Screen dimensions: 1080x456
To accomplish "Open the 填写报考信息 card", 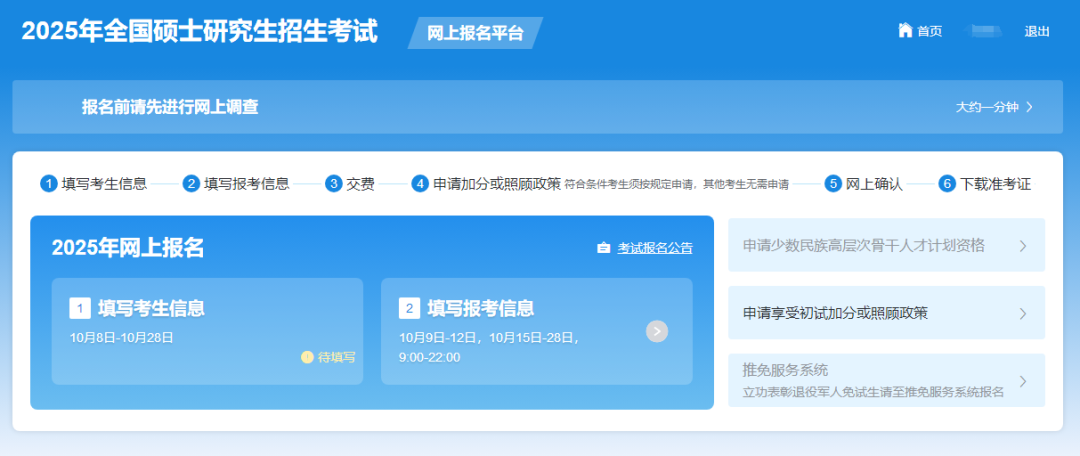I will (537, 331).
